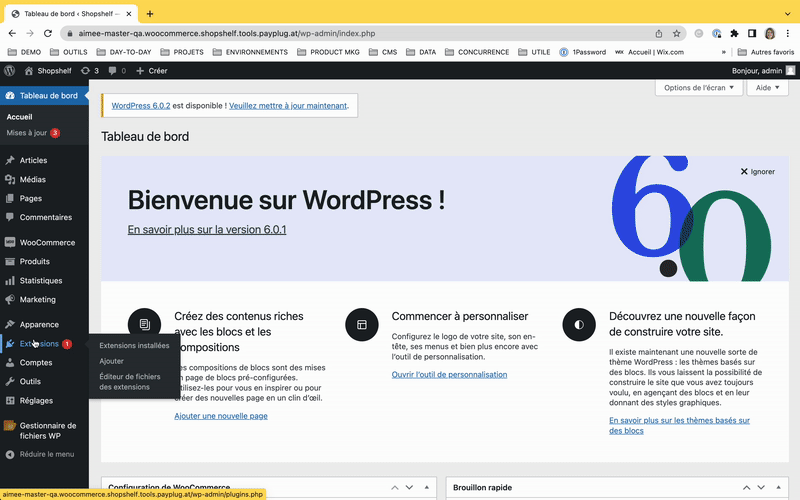Move WooCommerce configuration widget up

click(x=395, y=488)
